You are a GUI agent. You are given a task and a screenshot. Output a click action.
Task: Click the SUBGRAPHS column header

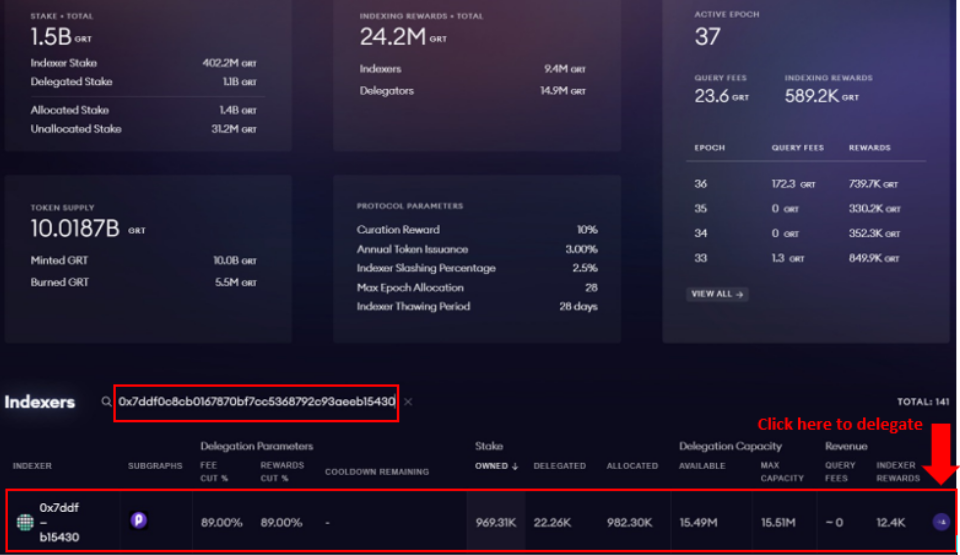click(x=155, y=466)
